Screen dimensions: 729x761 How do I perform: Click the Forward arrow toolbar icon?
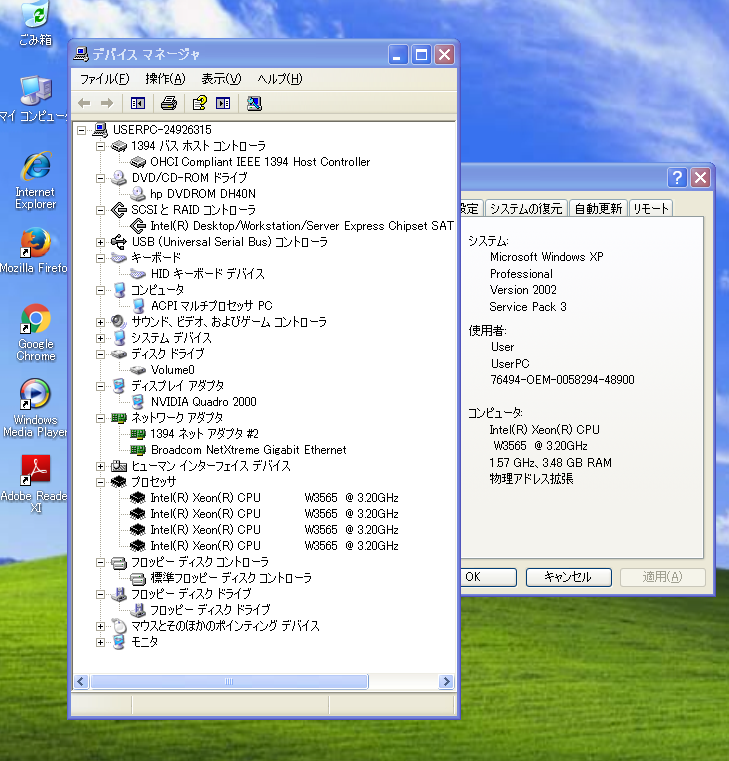coord(107,103)
